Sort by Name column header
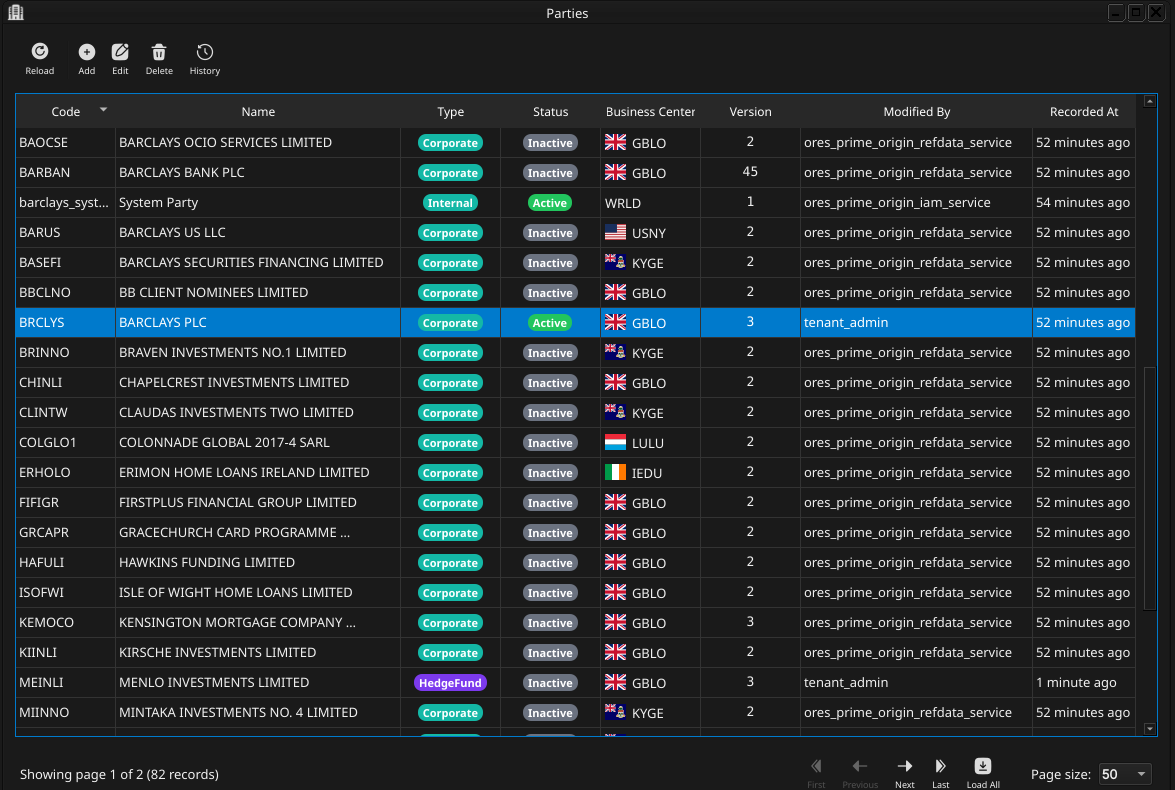The image size is (1175, 790). tap(258, 112)
